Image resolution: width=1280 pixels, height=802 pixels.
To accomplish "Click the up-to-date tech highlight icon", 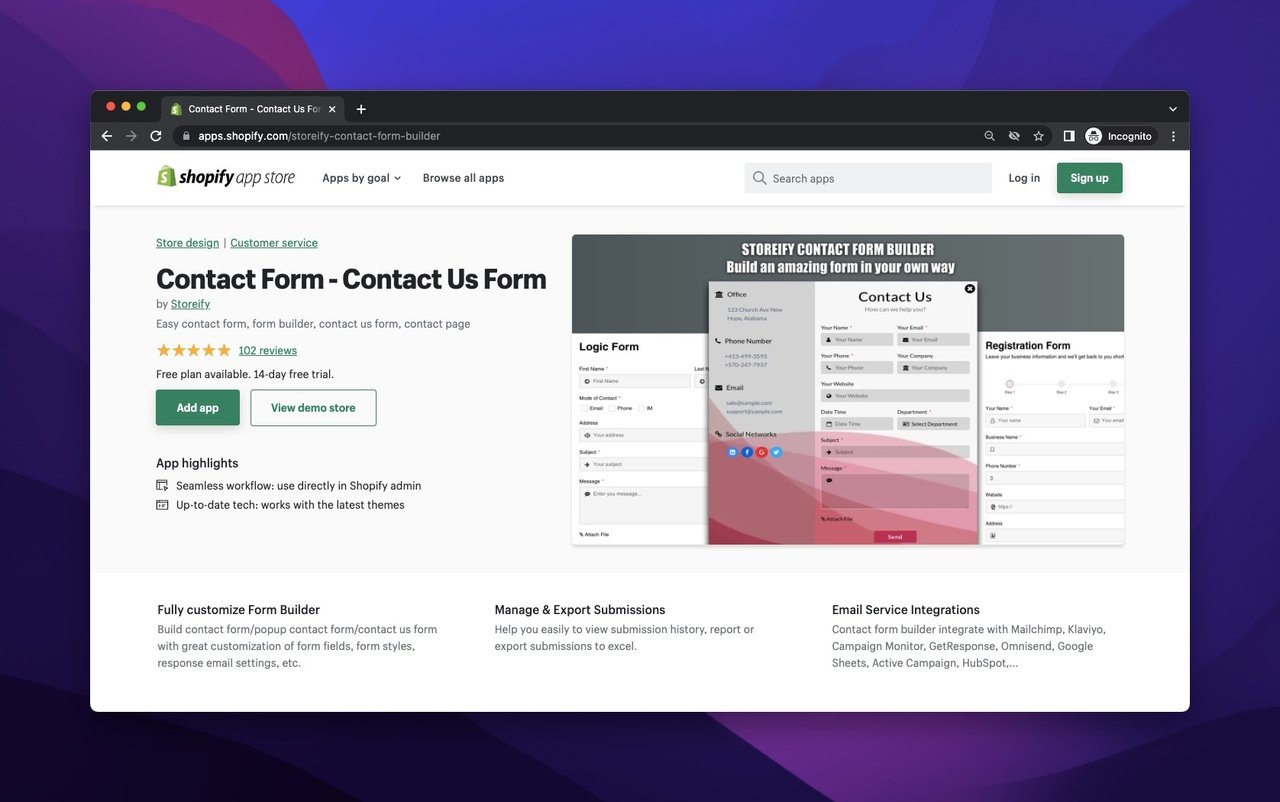I will point(162,505).
